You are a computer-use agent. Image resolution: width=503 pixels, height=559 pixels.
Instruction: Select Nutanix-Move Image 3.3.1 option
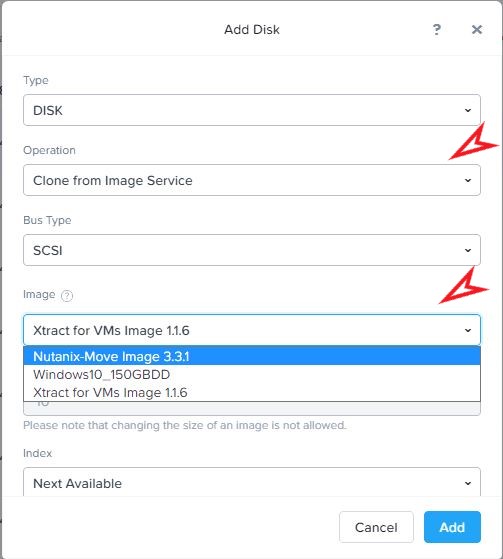[x=252, y=356]
